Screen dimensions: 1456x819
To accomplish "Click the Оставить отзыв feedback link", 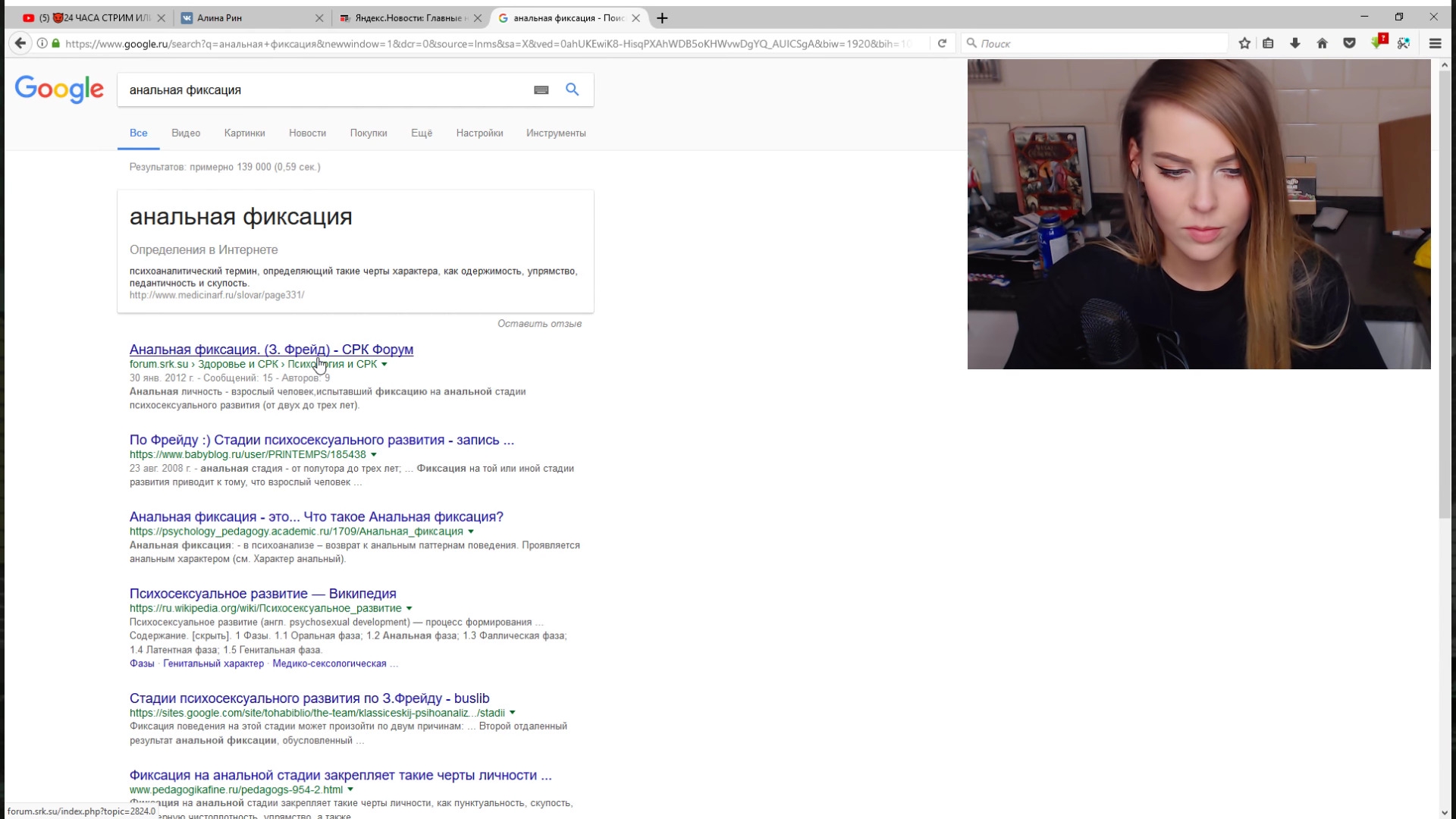I will click(539, 324).
